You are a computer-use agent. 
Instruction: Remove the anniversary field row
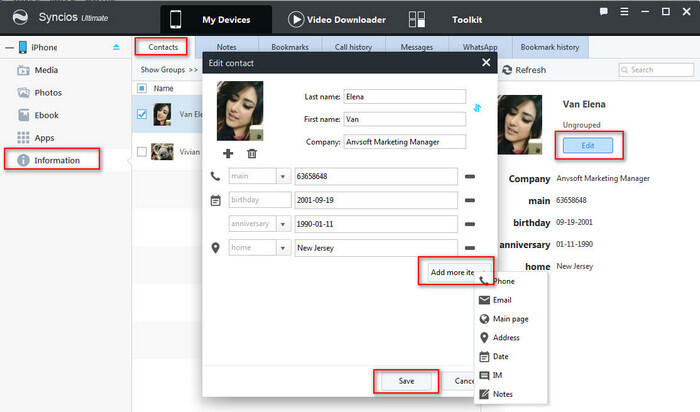pyautogui.click(x=470, y=224)
